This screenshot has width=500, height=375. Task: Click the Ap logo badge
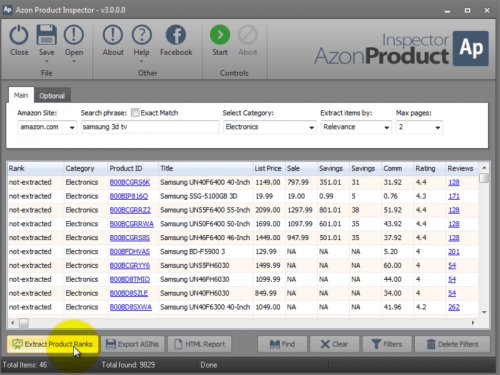[x=471, y=48]
